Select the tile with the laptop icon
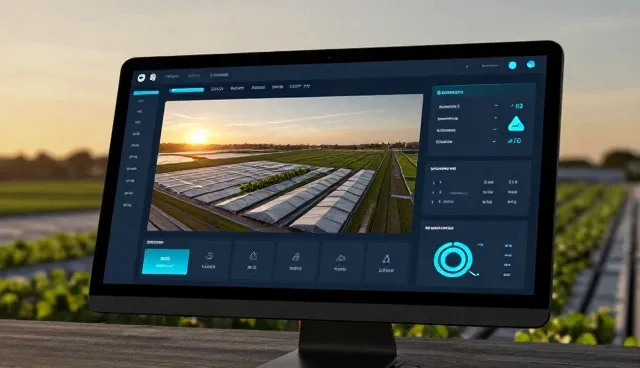640x368 pixels. pyautogui.click(x=209, y=260)
